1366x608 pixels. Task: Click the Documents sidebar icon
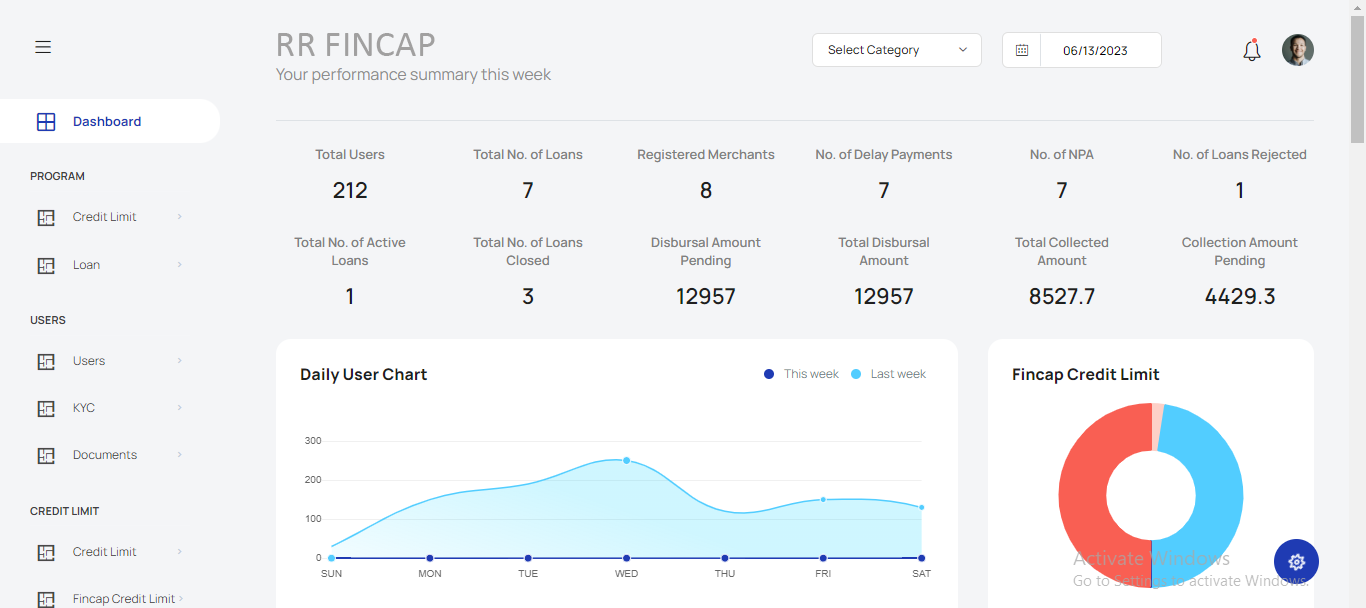pos(46,455)
